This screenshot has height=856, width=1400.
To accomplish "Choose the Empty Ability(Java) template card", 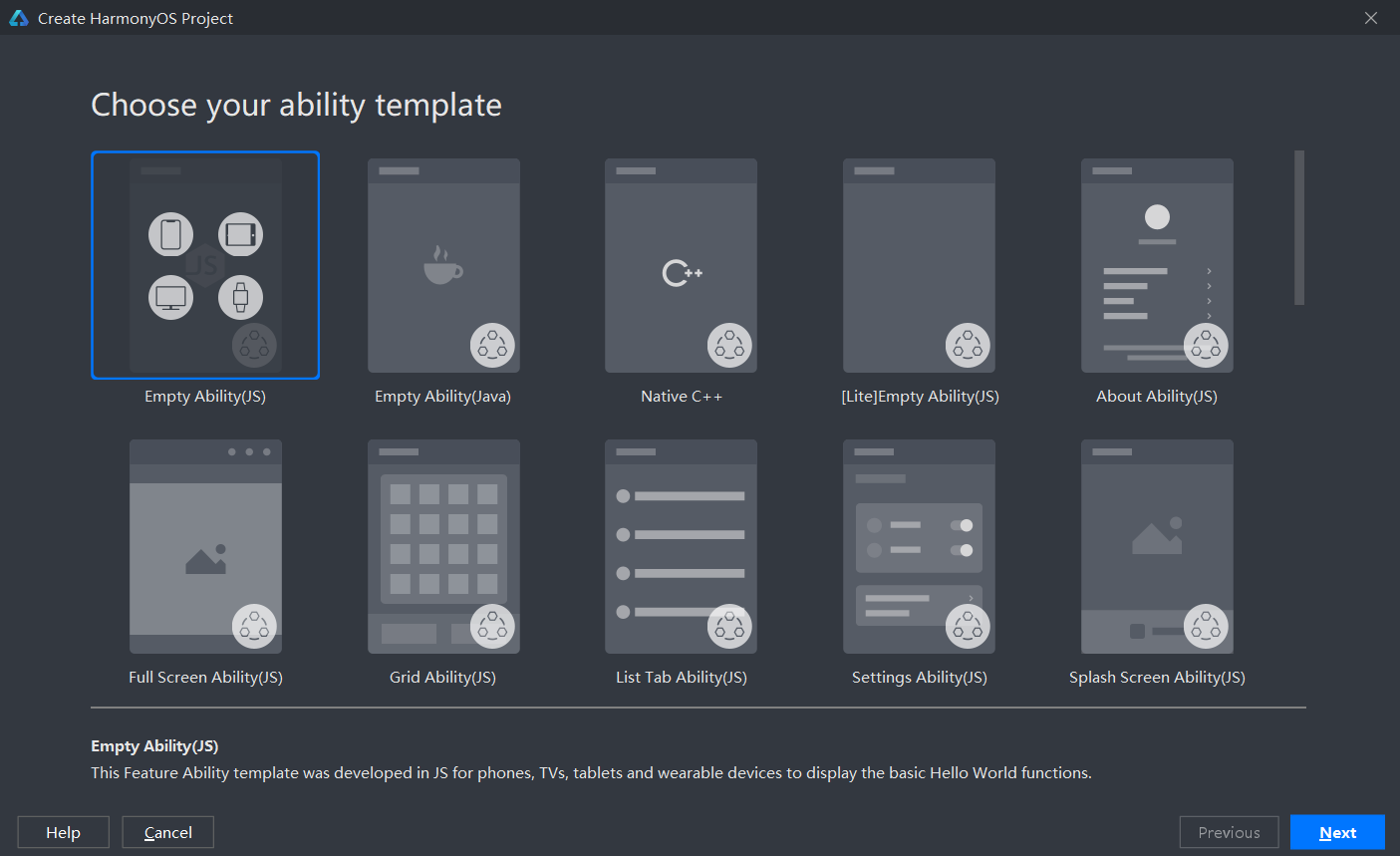I will point(443,265).
